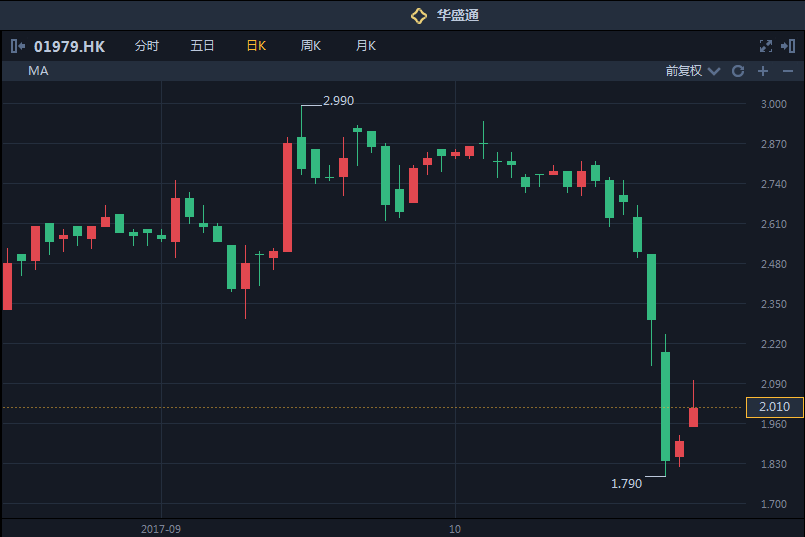Click the 华盛通 logo icon
805x537 pixels.
coord(419,15)
